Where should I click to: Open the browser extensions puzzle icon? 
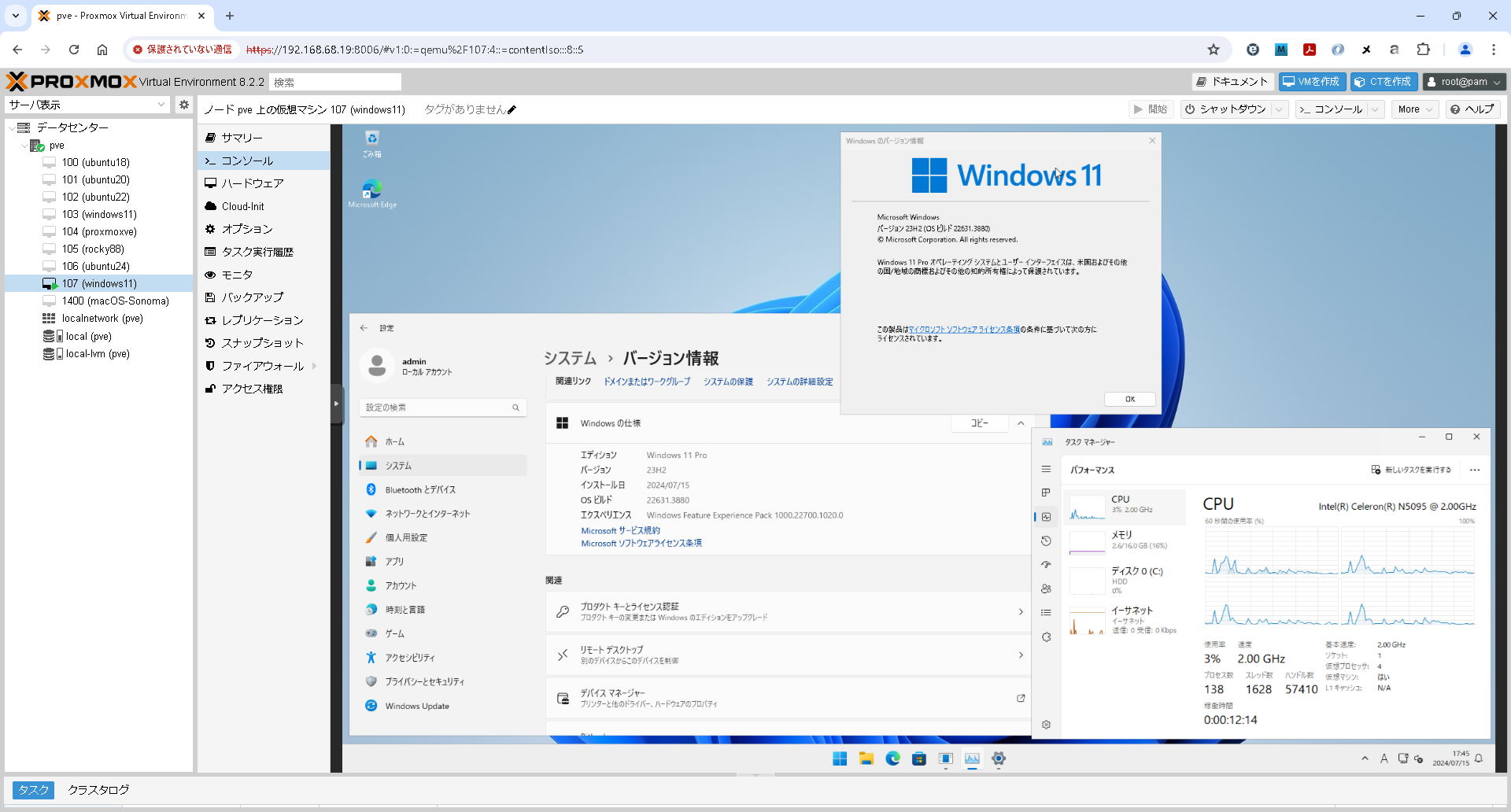pos(1423,50)
